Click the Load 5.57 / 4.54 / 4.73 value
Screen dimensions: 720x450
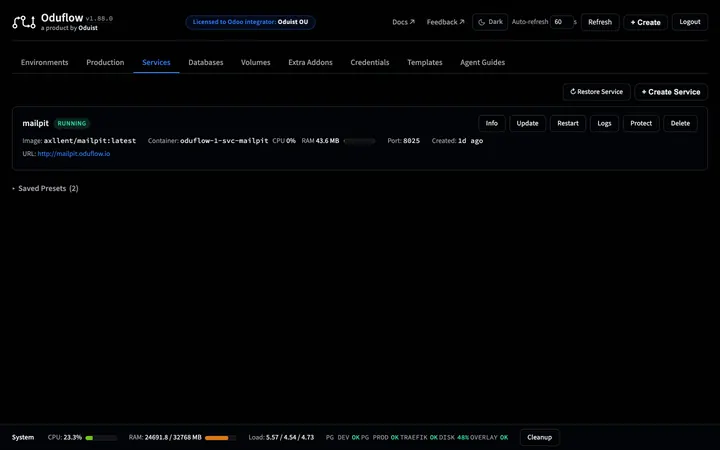click(x=290, y=438)
